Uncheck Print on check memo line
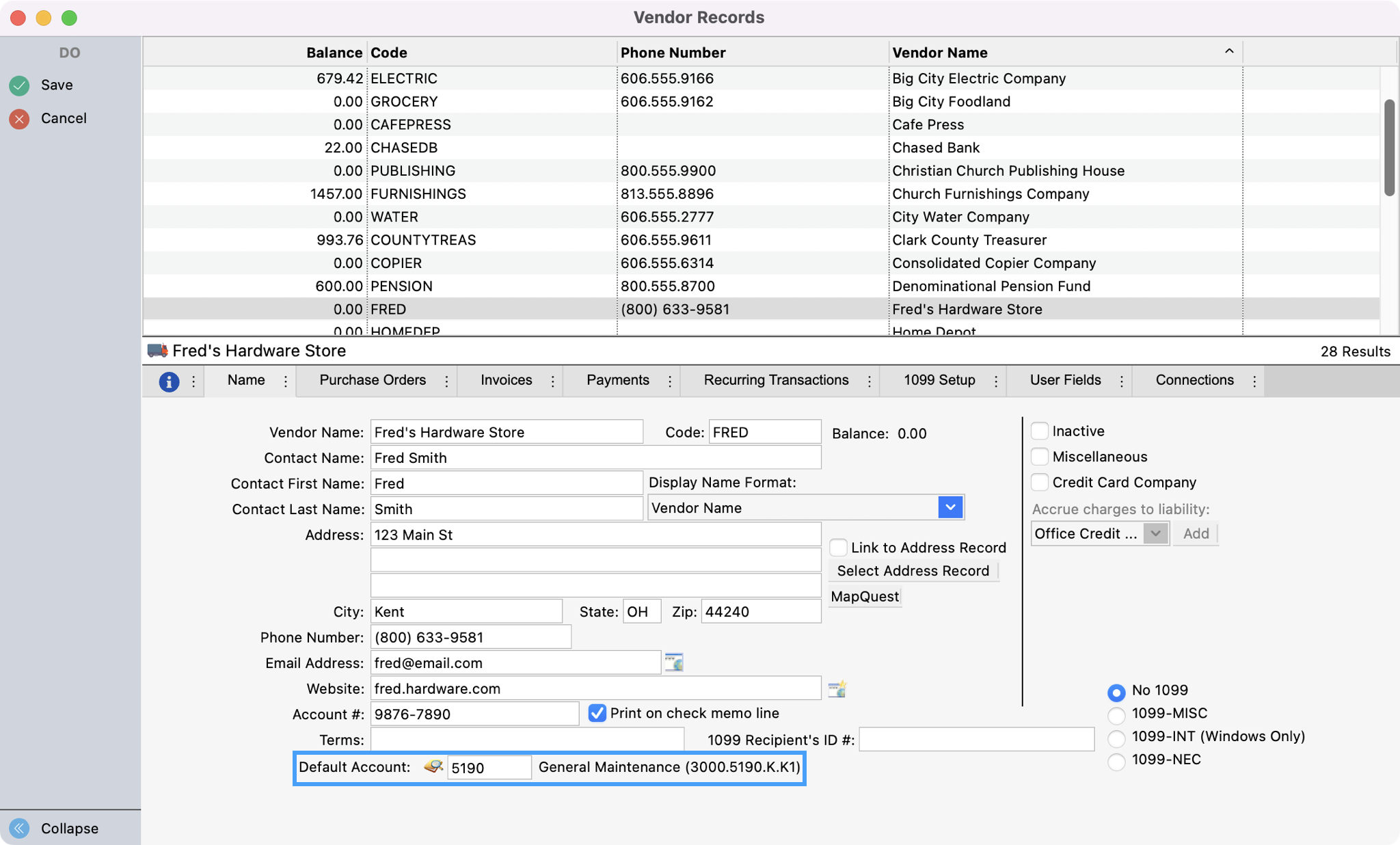 [x=597, y=714]
